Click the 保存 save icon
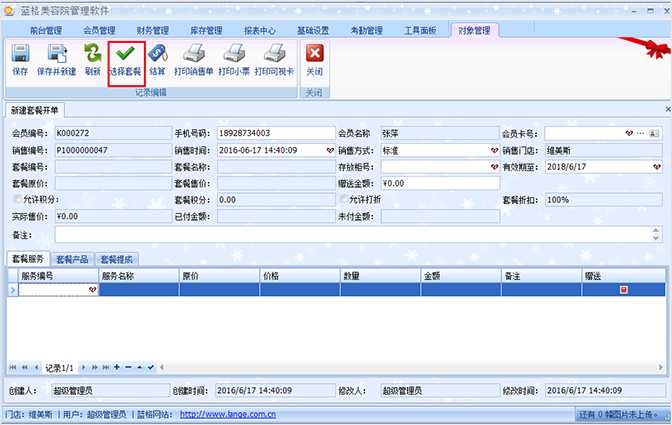The width and height of the screenshot is (672, 425). [20, 54]
